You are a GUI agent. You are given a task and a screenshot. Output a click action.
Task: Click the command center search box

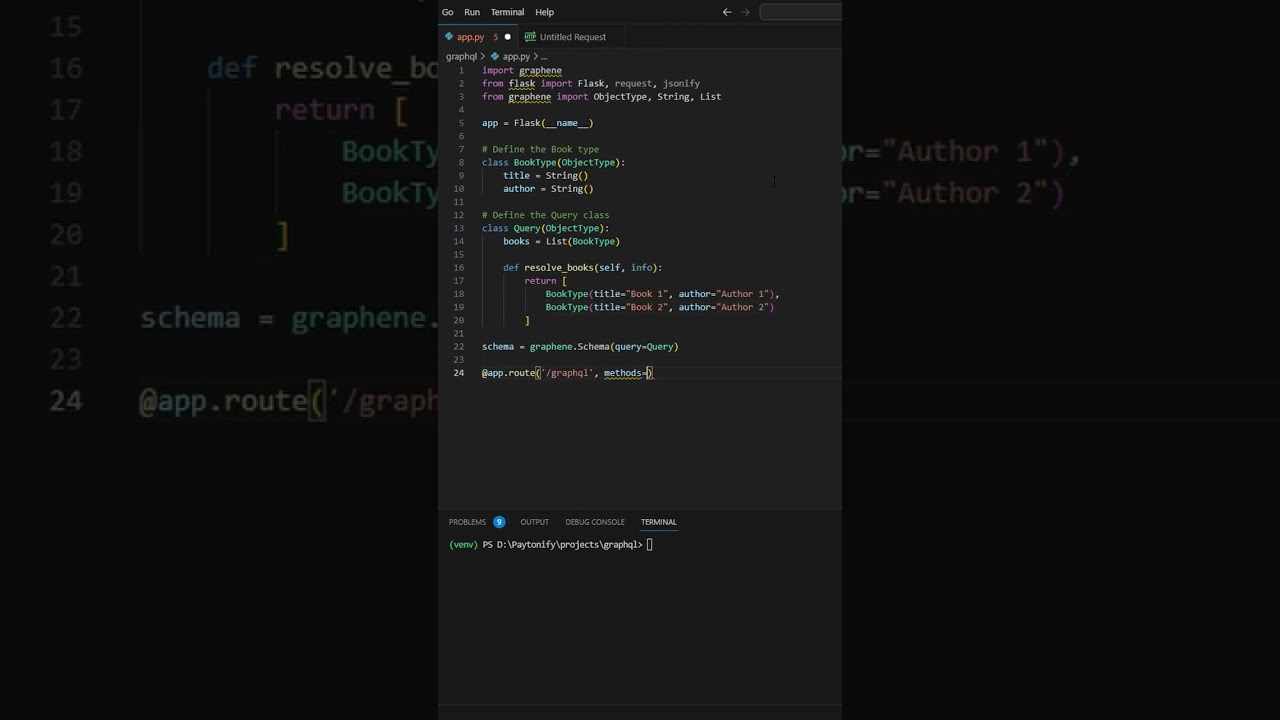800,12
